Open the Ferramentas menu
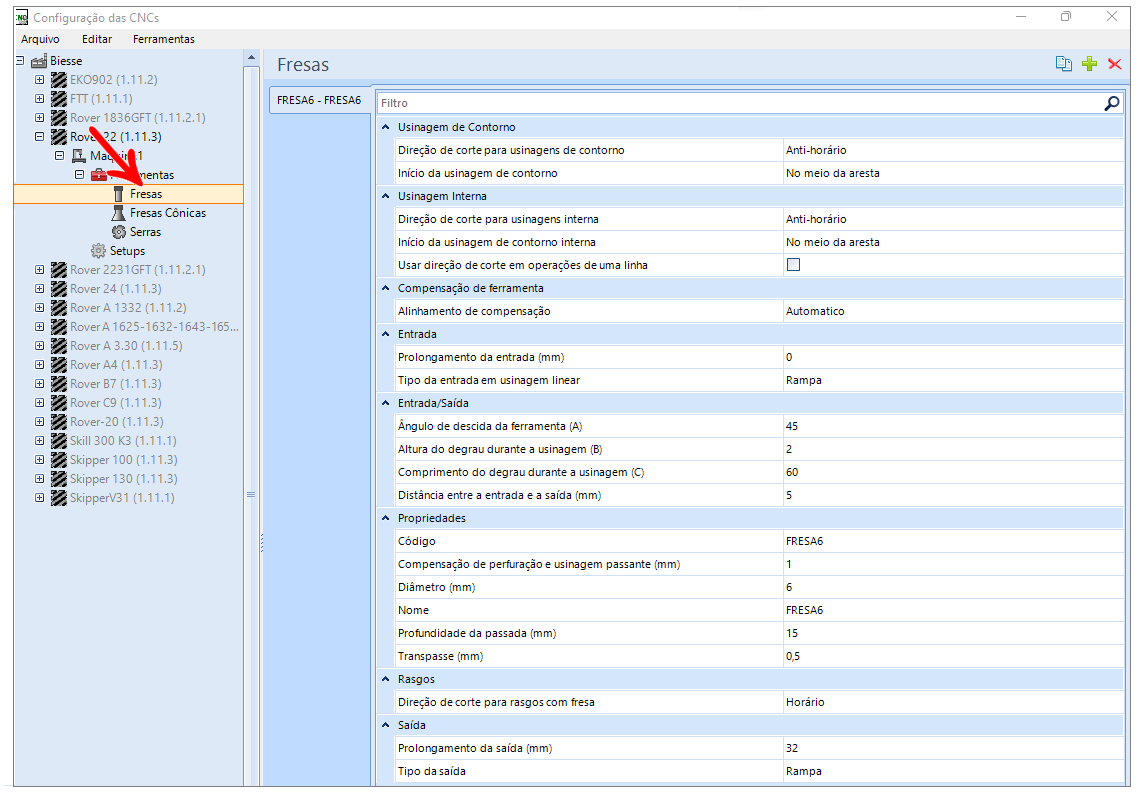Viewport: 1139px width, 797px height. click(x=163, y=39)
